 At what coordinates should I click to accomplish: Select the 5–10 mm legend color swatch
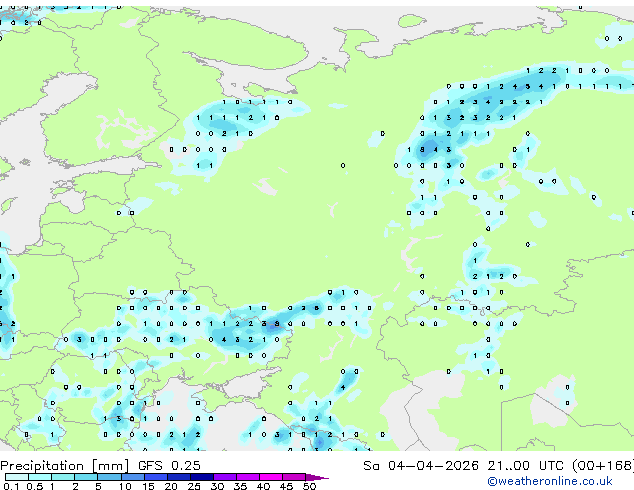click(110, 477)
